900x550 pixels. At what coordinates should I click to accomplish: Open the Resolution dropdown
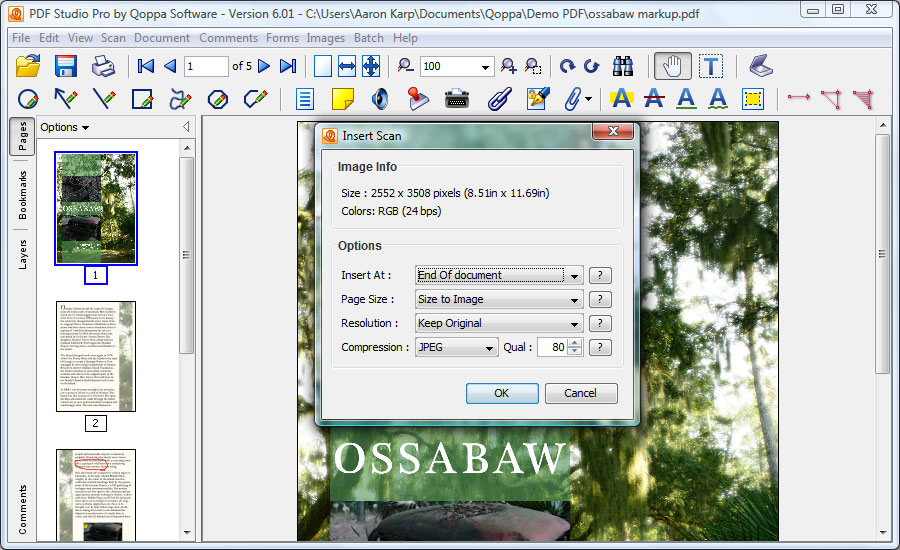pos(499,323)
